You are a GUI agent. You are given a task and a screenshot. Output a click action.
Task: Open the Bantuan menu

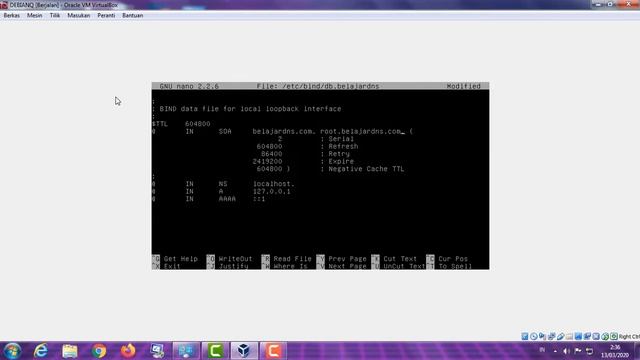133,16
